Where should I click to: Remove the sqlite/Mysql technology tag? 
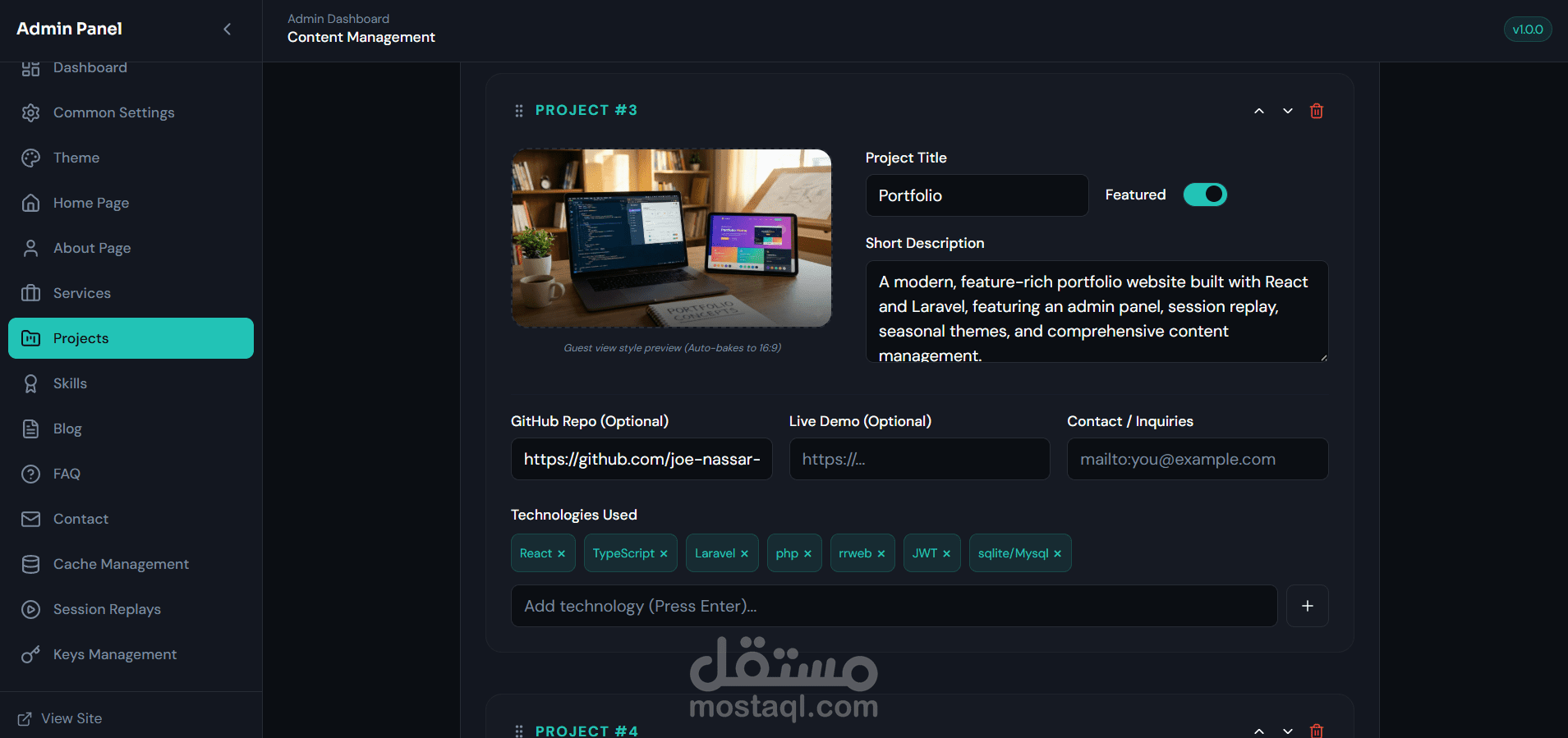pyautogui.click(x=1058, y=554)
